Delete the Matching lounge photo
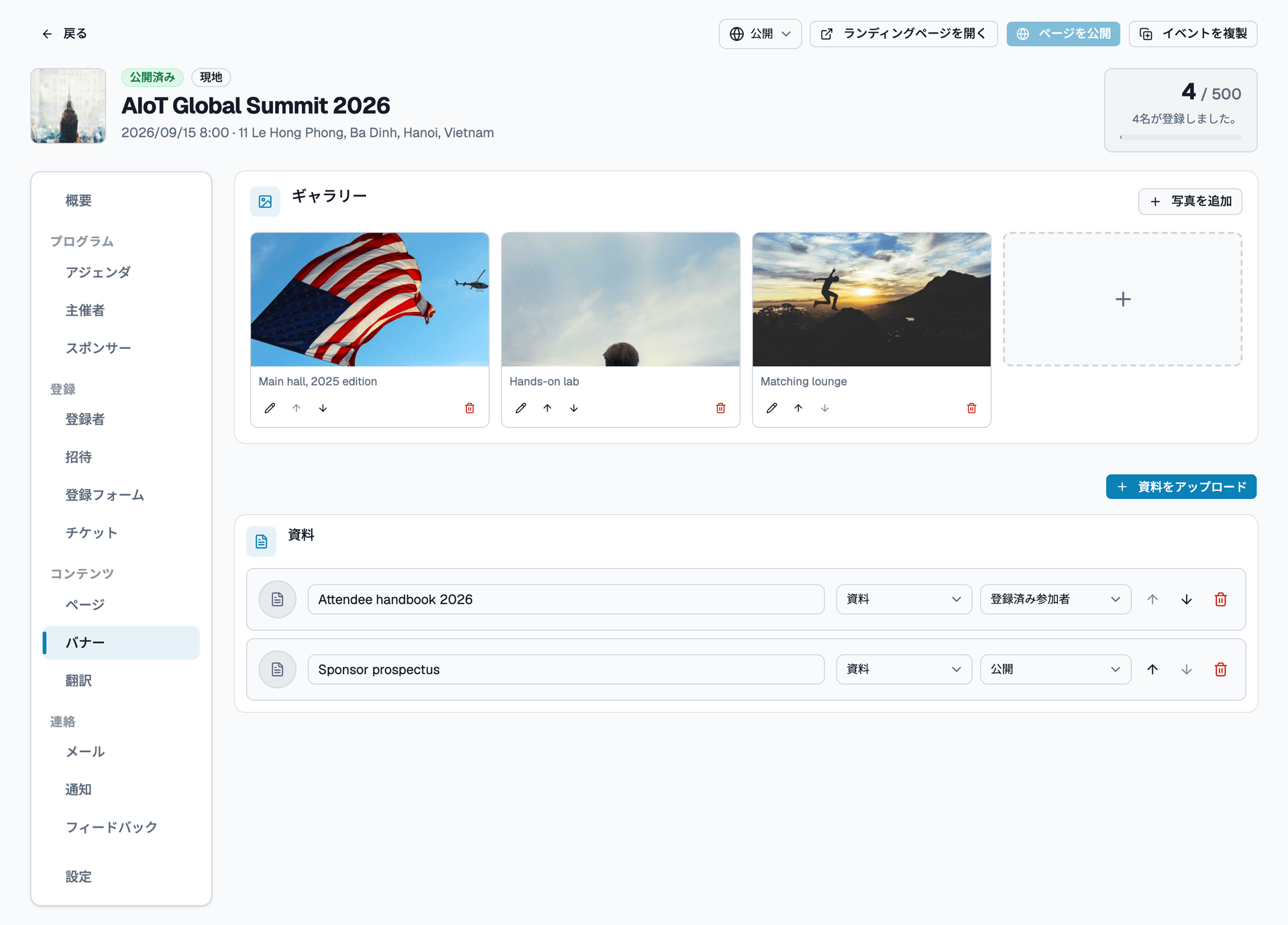 971,408
